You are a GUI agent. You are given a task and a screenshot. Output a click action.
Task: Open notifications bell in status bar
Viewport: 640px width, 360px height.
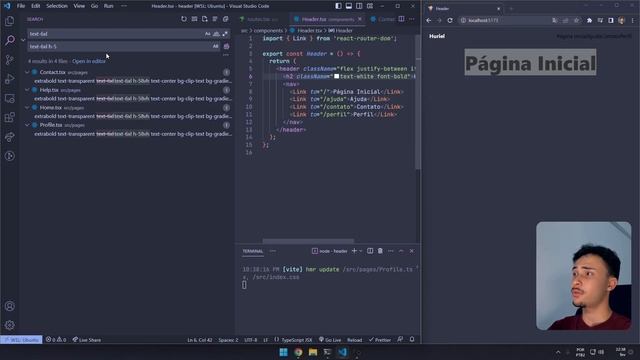pos(412,340)
